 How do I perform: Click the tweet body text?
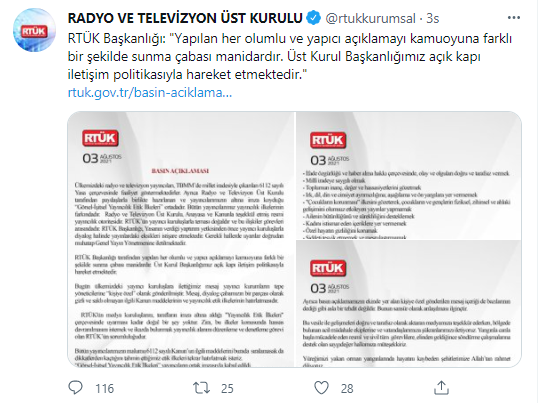pos(290,57)
